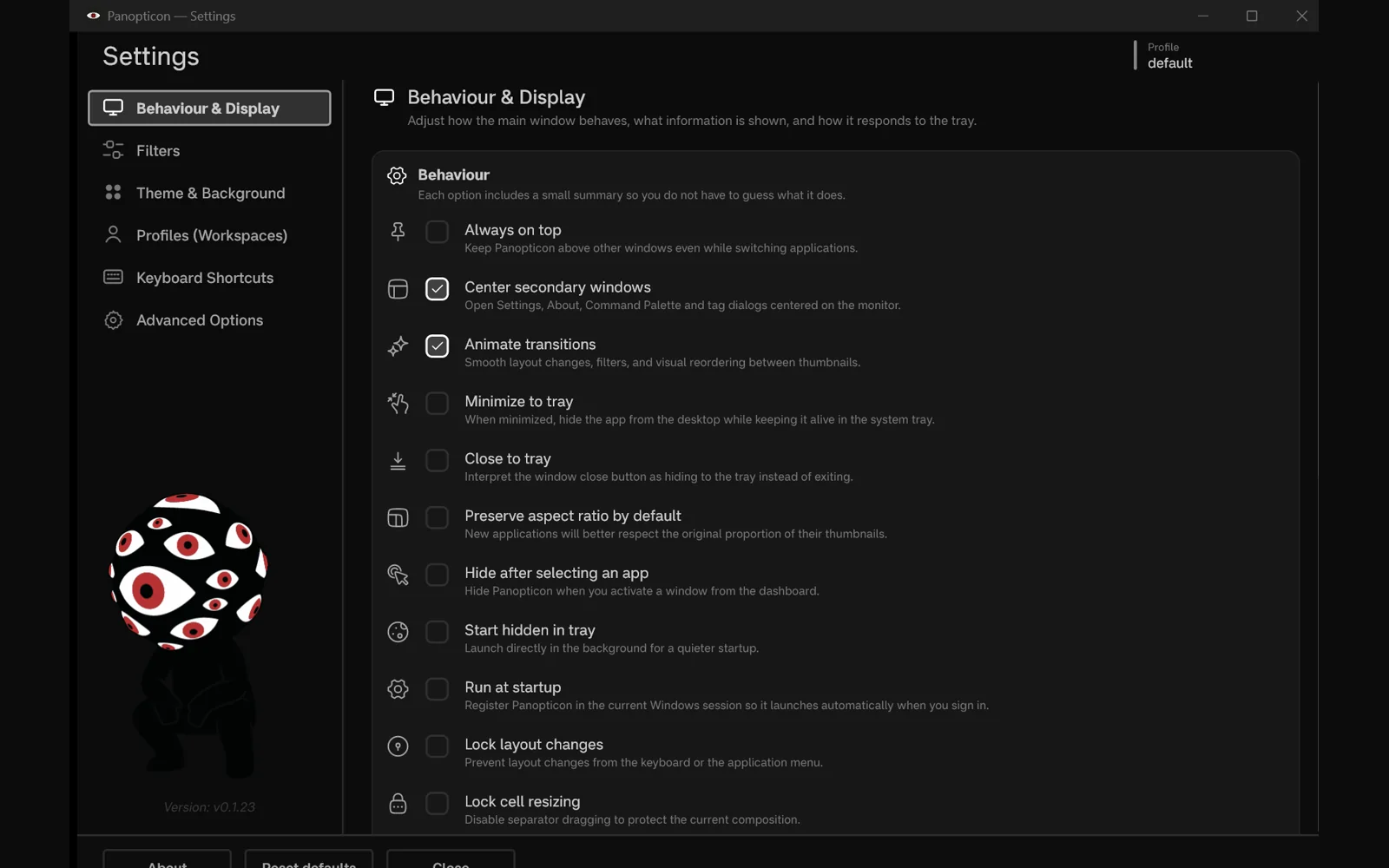This screenshot has height=868, width=1389.
Task: Click the Panopticon eye icon in title bar
Action: 93,16
